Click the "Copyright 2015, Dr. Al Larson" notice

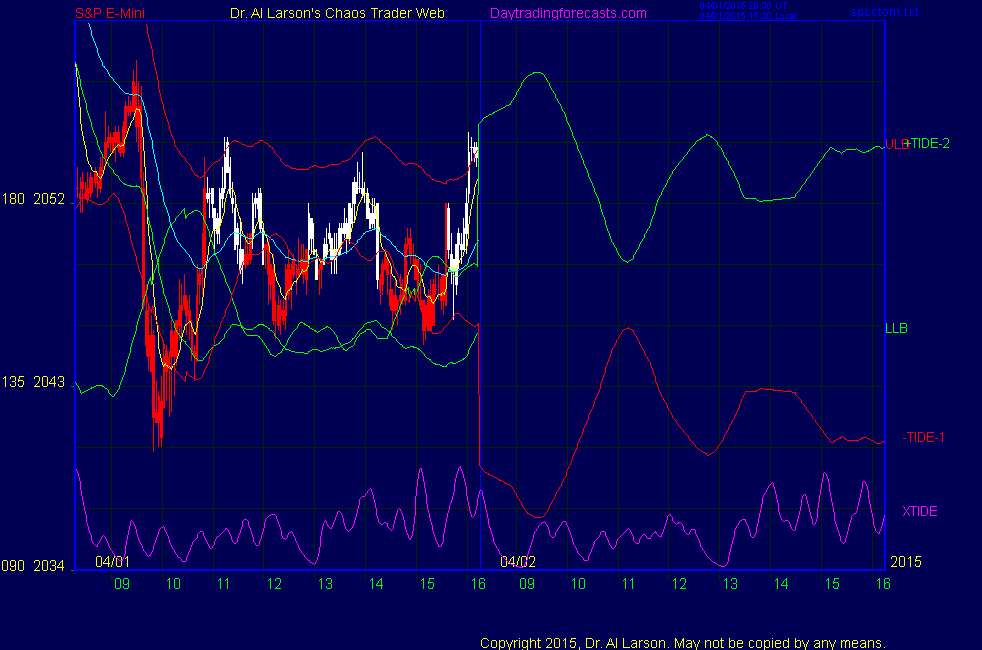[683, 643]
